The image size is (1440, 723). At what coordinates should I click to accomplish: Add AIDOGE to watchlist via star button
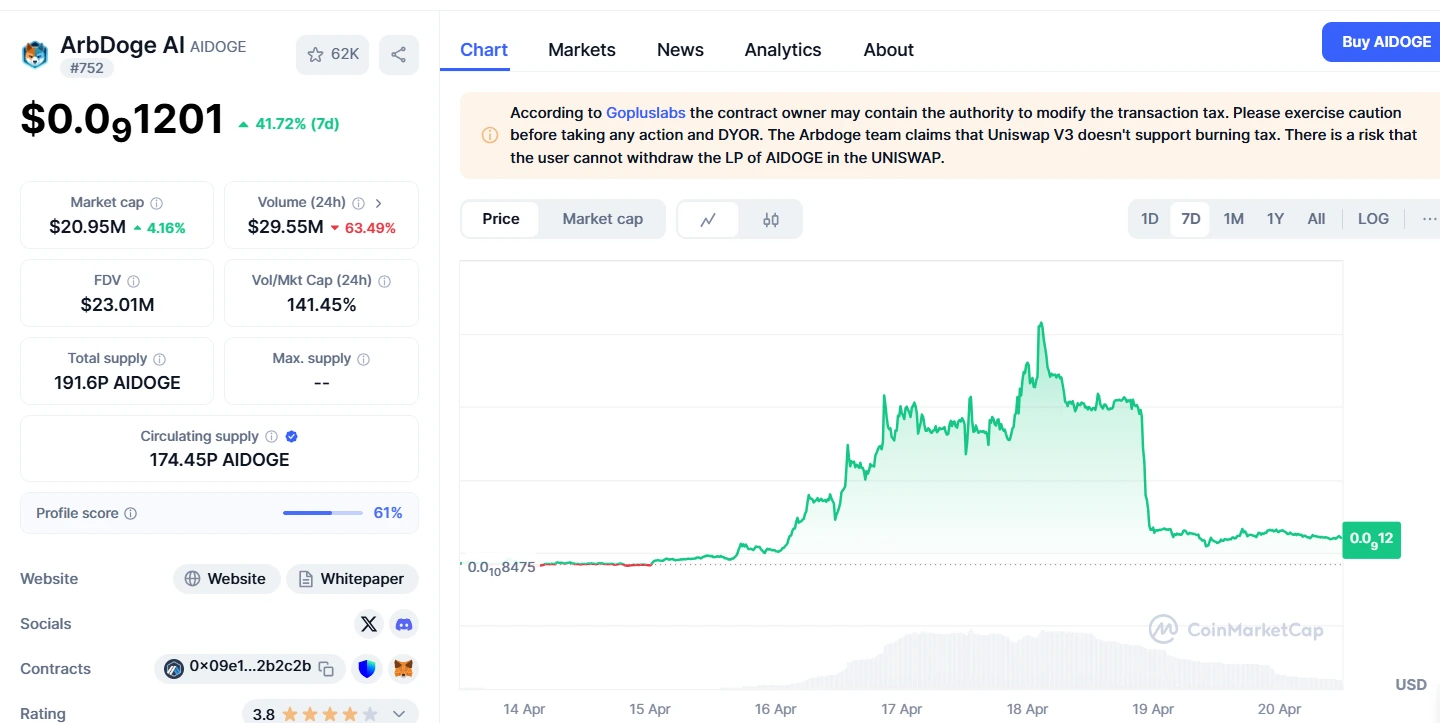(x=332, y=54)
